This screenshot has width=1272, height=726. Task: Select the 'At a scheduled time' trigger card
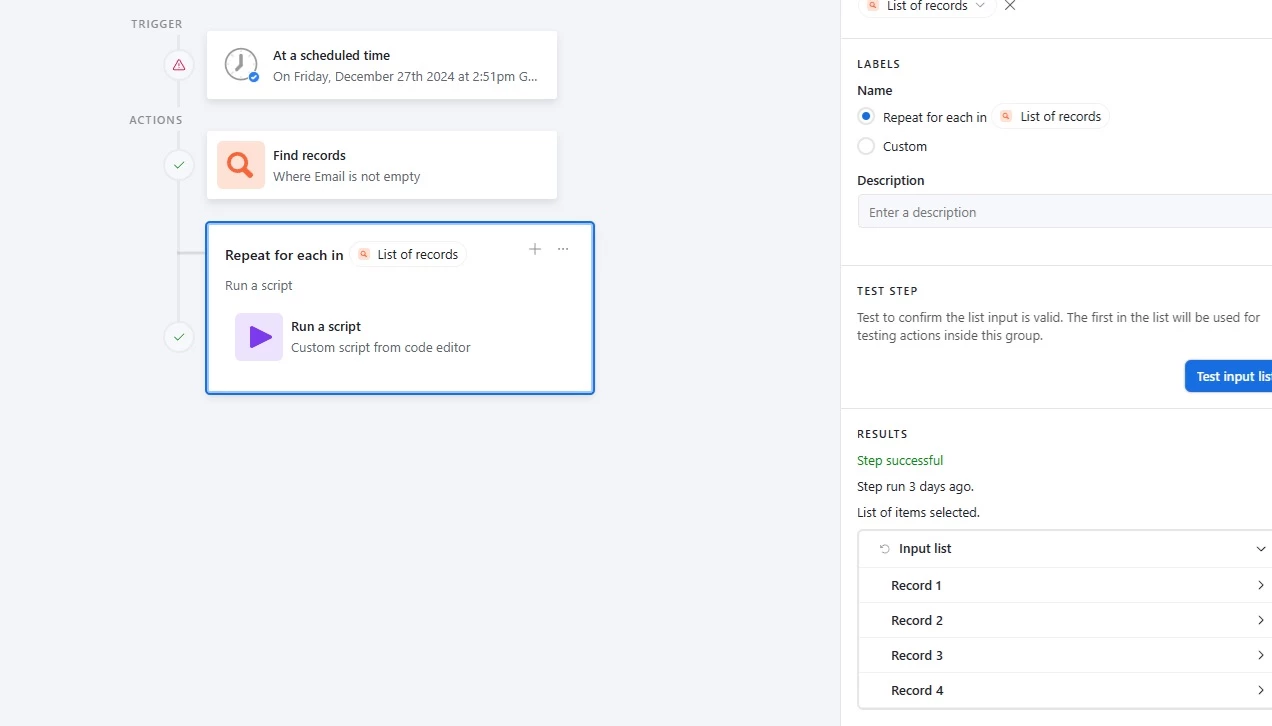point(382,65)
